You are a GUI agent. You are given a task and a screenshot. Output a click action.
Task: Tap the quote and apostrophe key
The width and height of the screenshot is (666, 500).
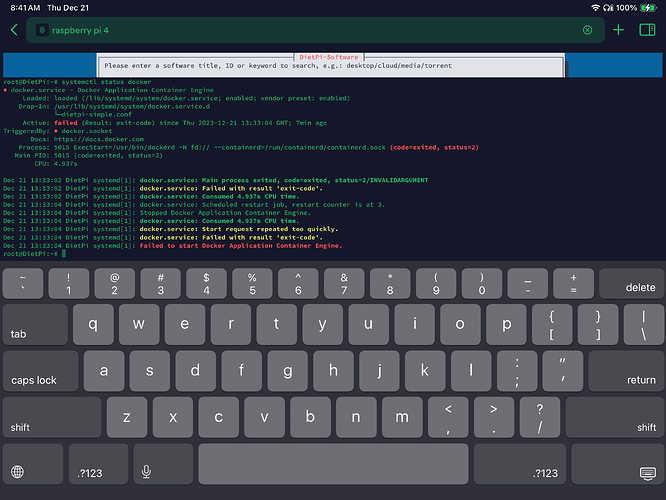562,371
